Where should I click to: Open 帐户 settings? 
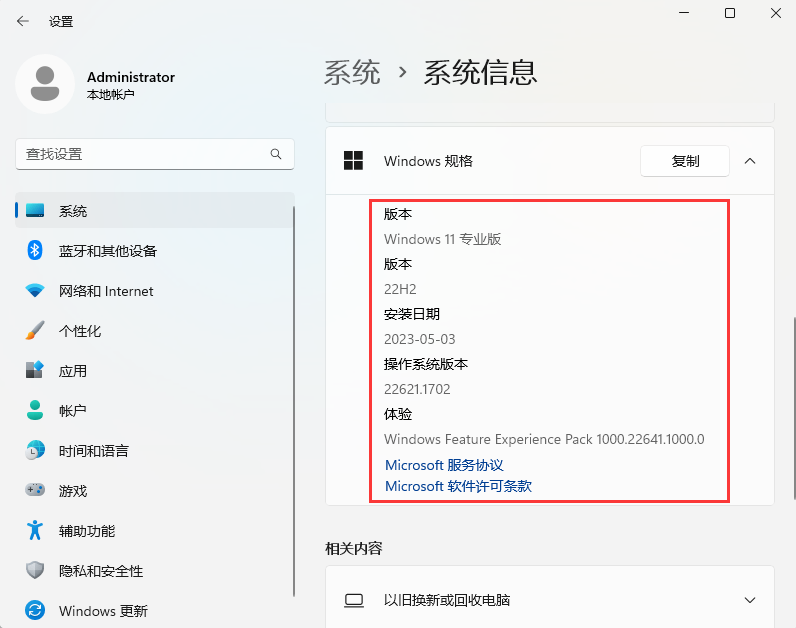click(155, 410)
